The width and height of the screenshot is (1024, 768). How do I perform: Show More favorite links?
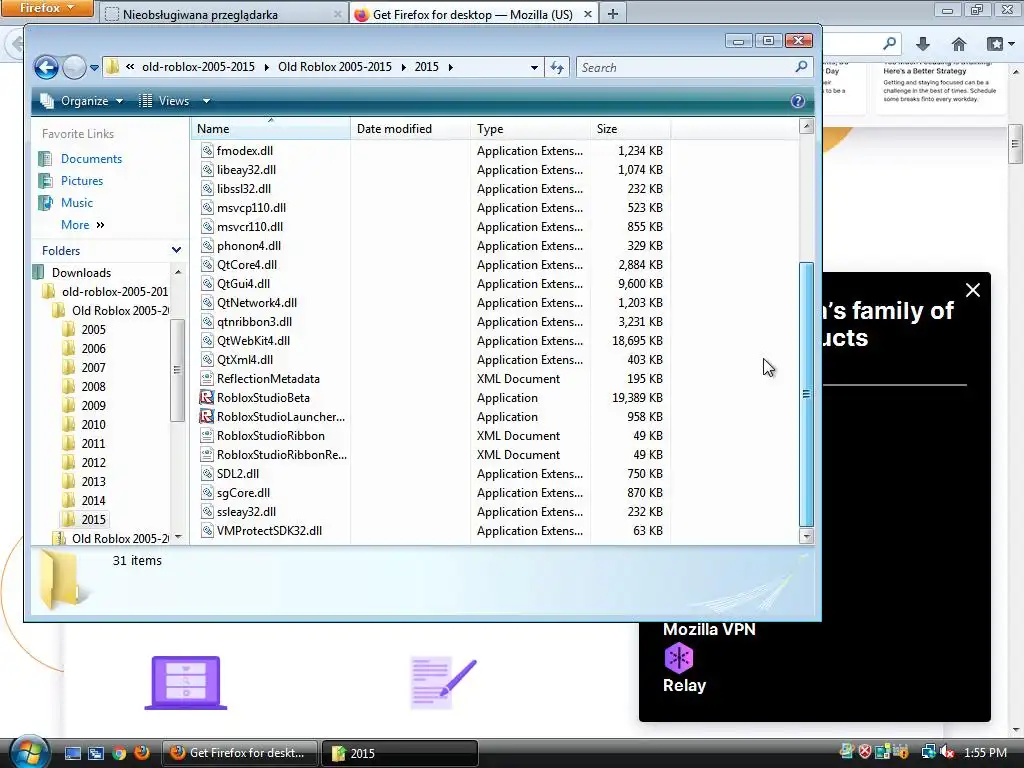82,225
